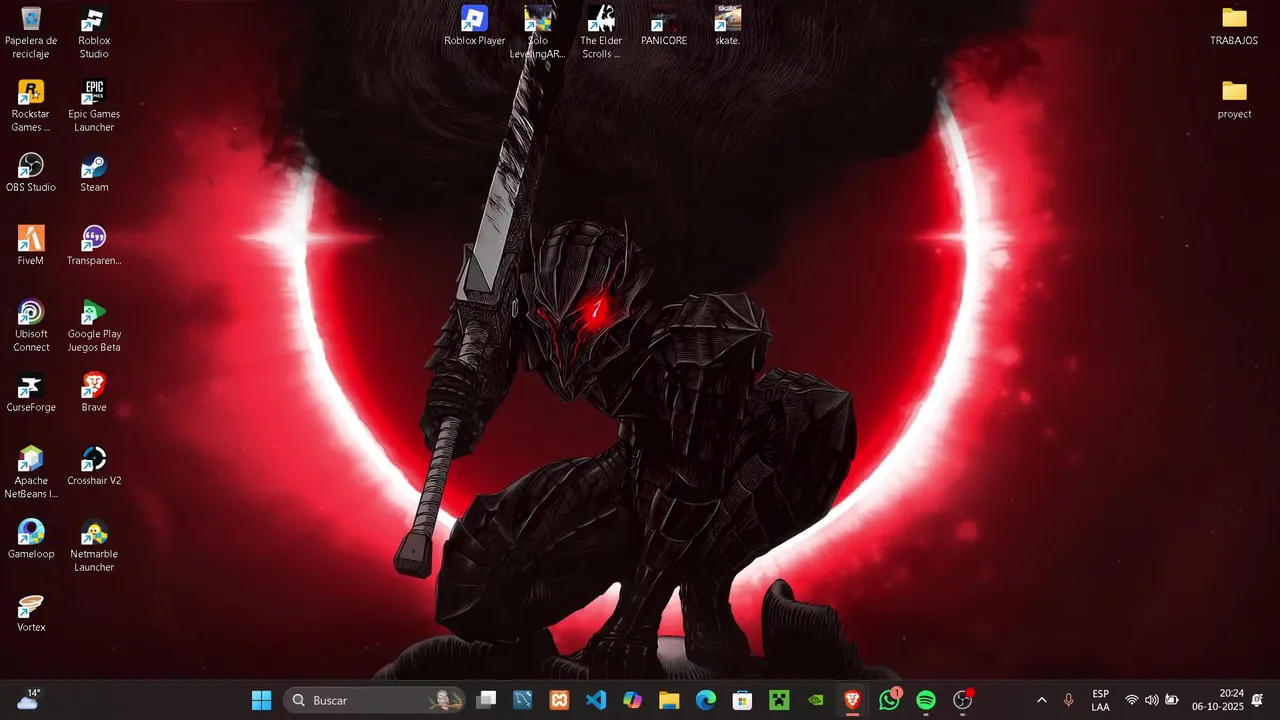Open Wi-Fi network quick settings
Viewport: 1280px width, 720px height.
click(1132, 700)
